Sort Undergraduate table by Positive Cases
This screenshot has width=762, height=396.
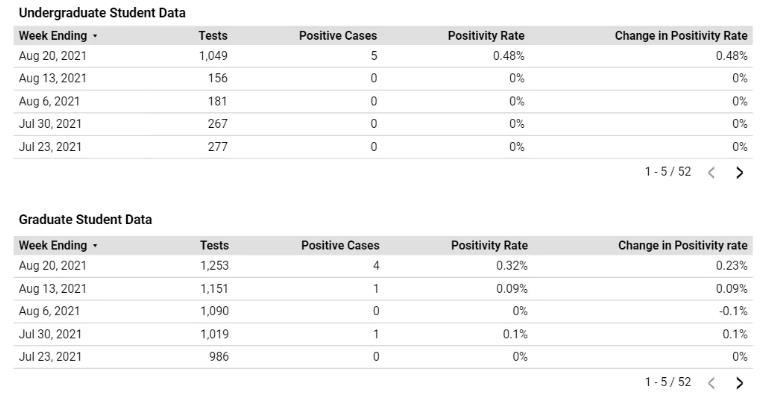click(x=338, y=35)
